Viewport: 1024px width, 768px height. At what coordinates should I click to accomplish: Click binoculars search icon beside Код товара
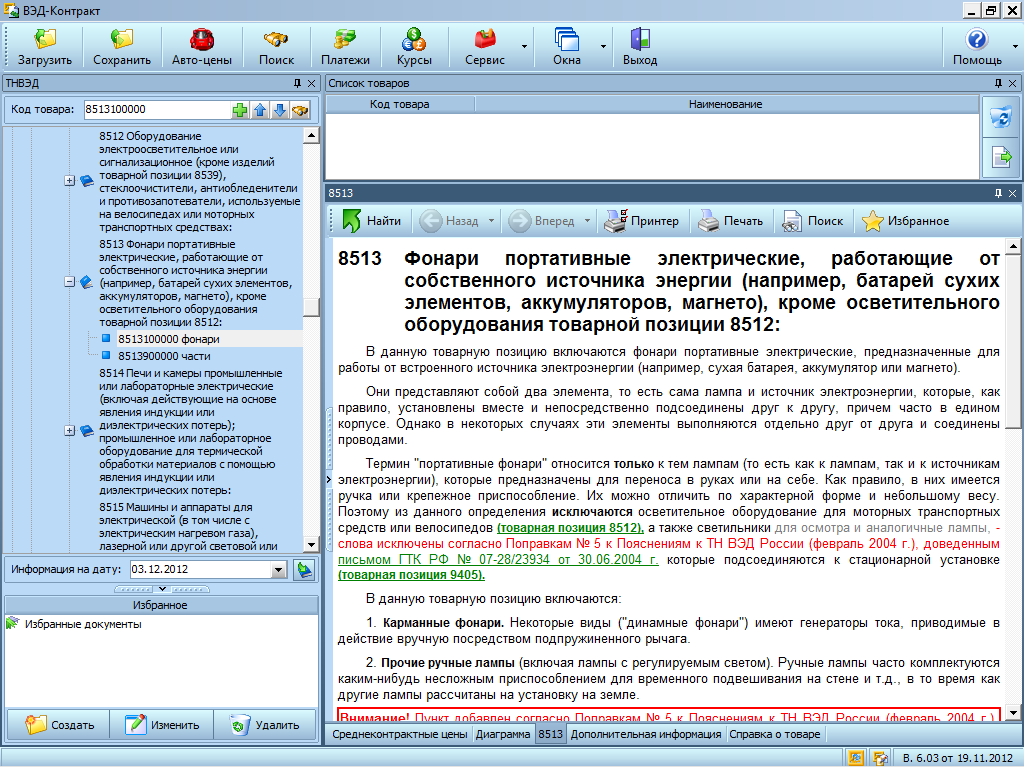pyautogui.click(x=300, y=110)
